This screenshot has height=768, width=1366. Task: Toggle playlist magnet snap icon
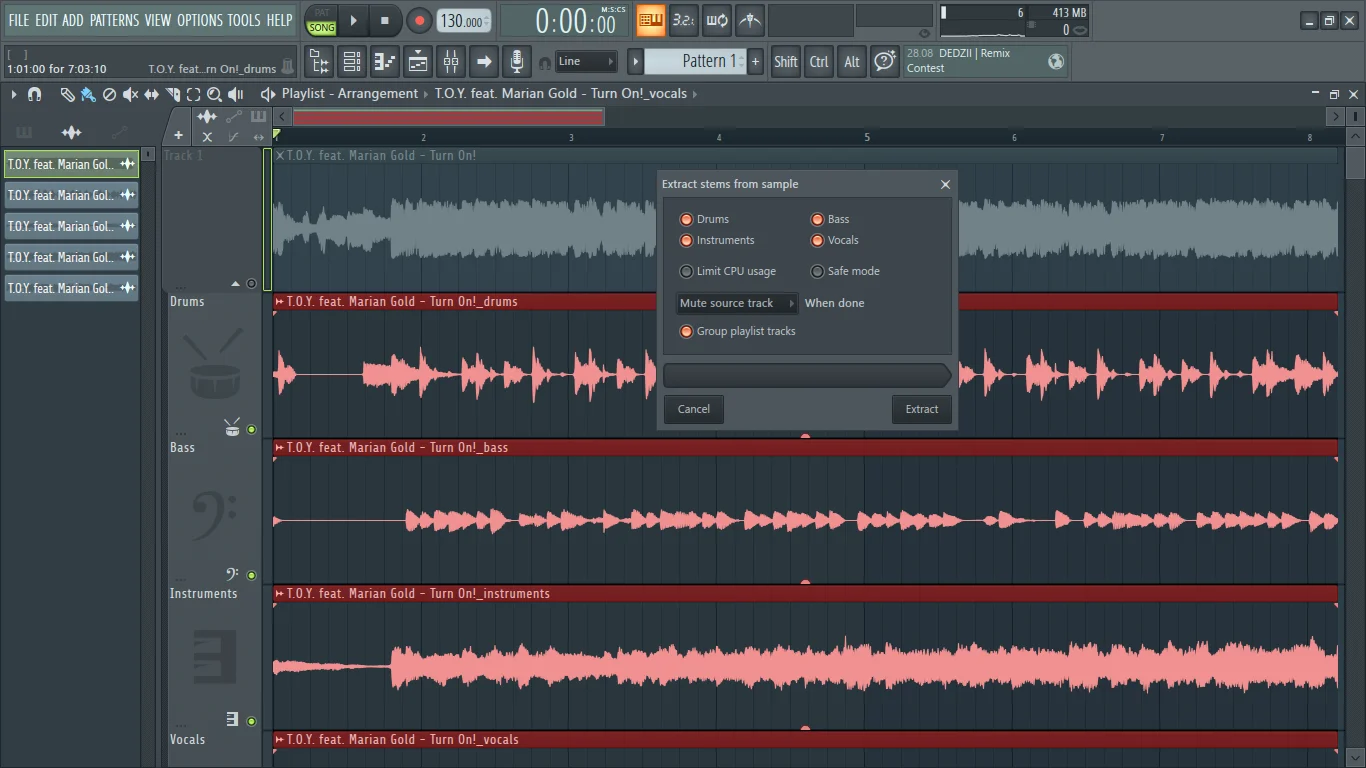tap(35, 94)
